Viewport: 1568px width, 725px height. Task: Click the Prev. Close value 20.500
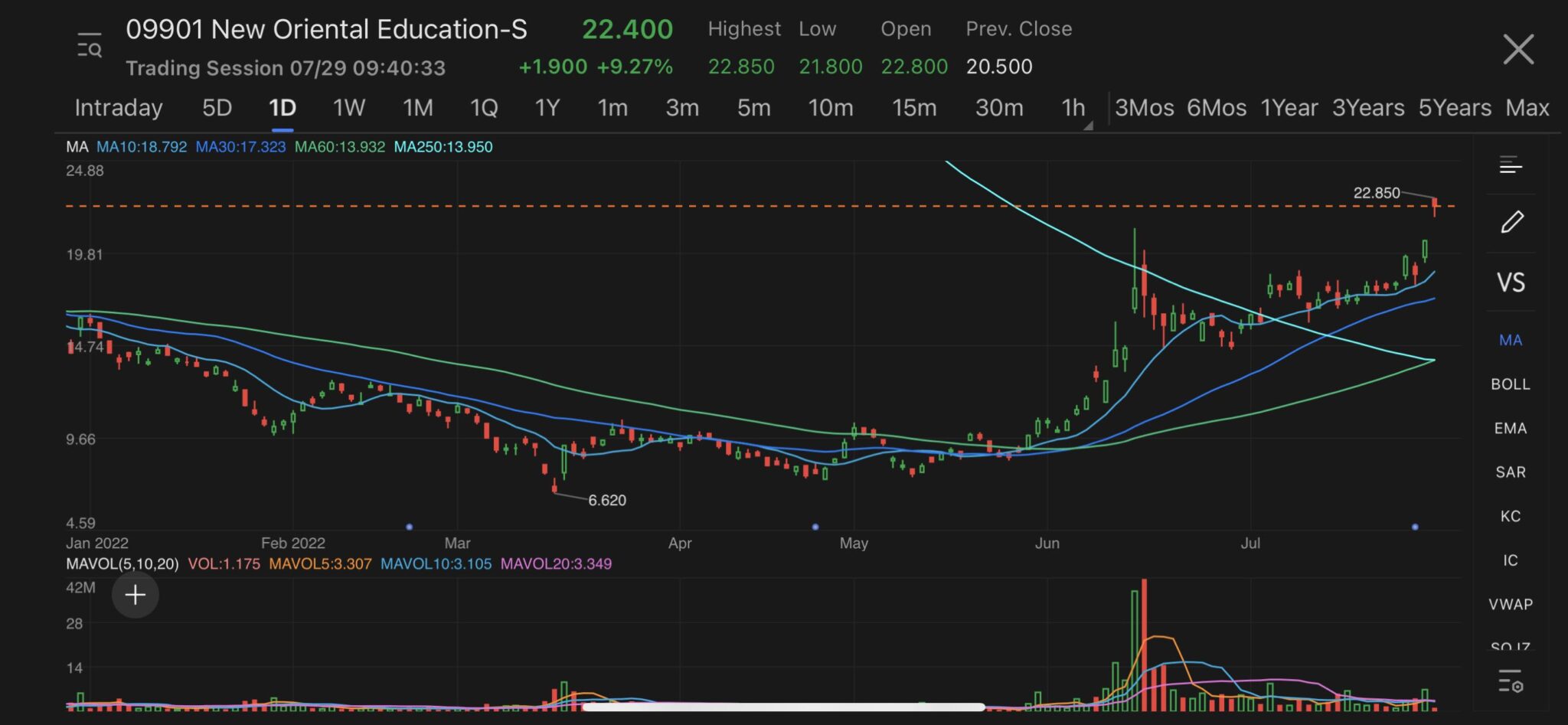click(999, 67)
